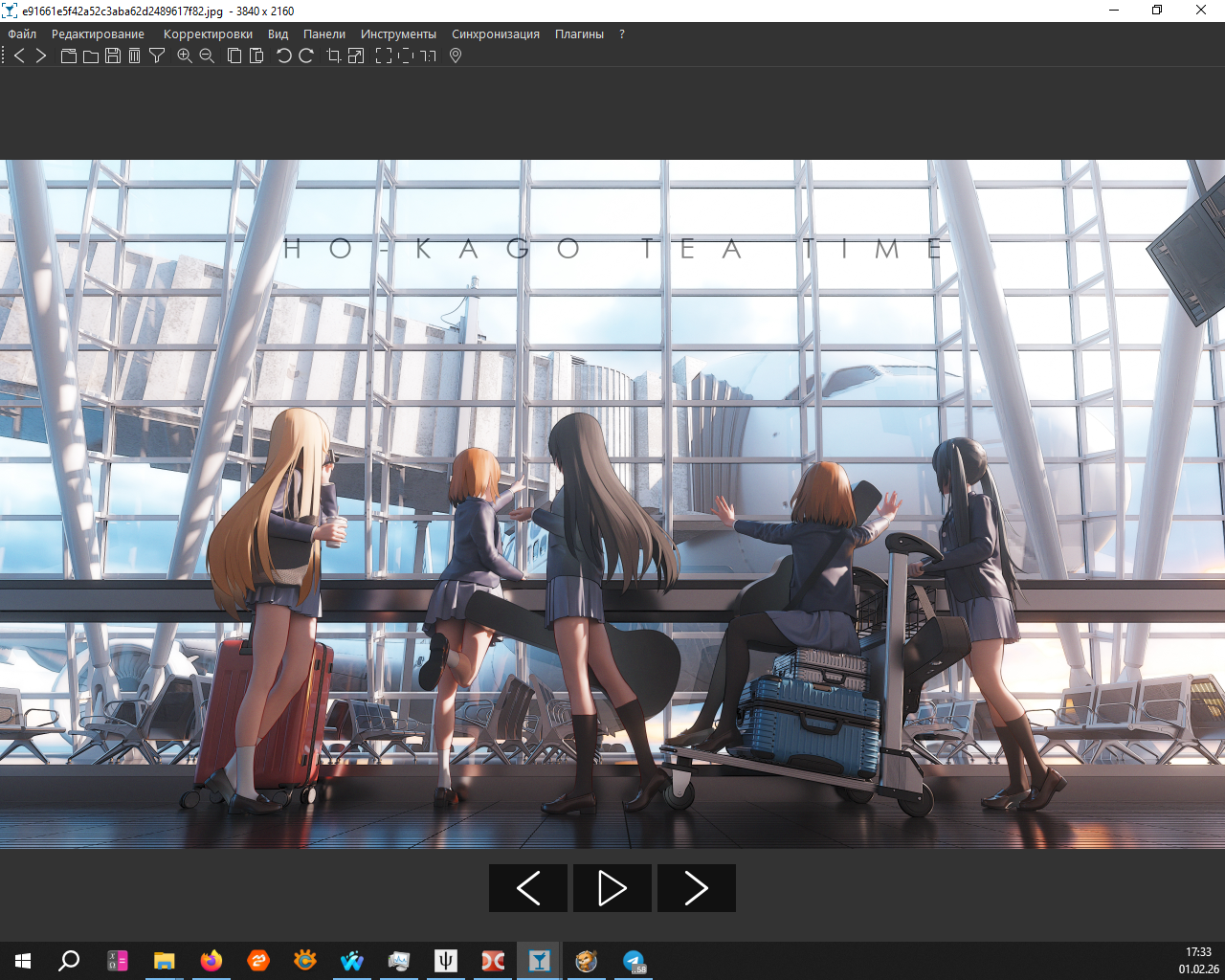Go to previous image using large left arrow
This screenshot has width=1225, height=980.
click(528, 888)
